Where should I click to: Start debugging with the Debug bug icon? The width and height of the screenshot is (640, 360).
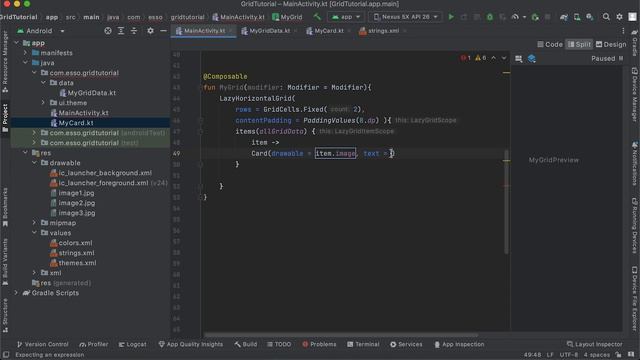[490, 17]
